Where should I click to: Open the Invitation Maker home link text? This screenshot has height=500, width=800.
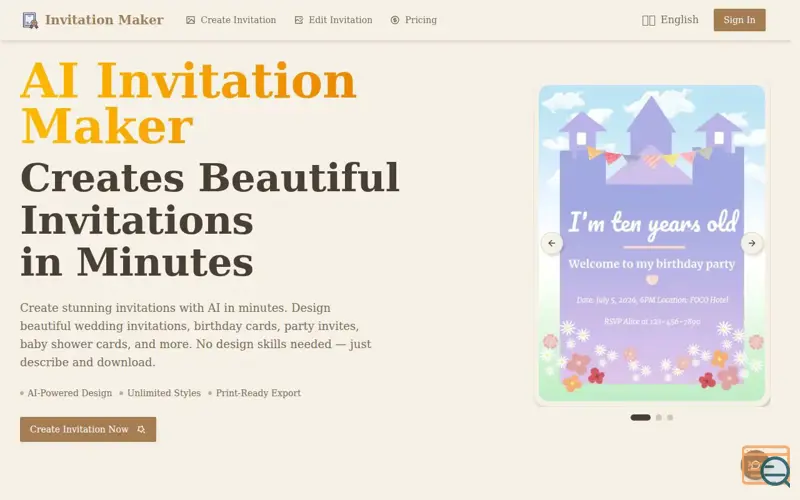pos(104,20)
